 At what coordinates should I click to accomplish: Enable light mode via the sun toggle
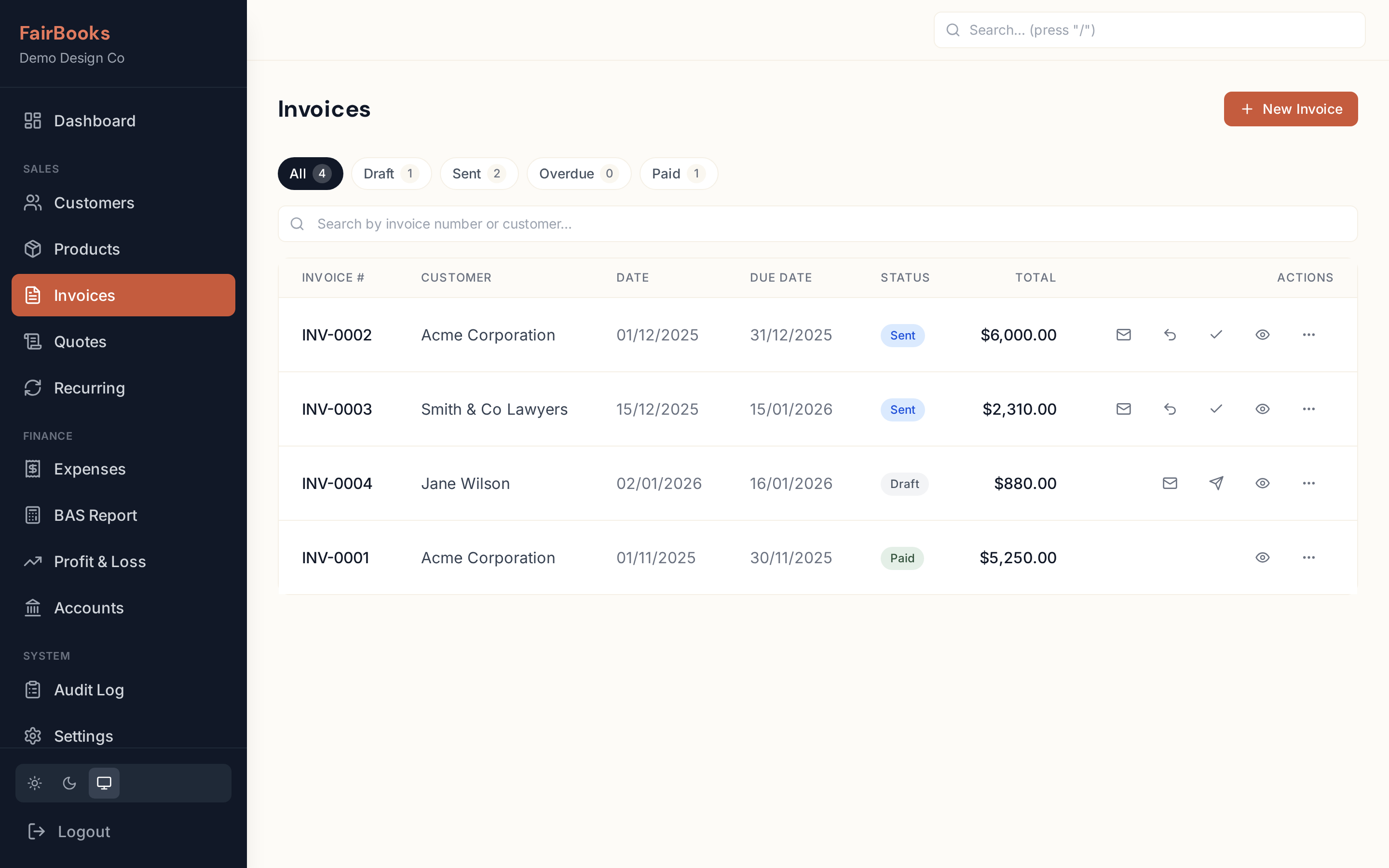coord(34,783)
